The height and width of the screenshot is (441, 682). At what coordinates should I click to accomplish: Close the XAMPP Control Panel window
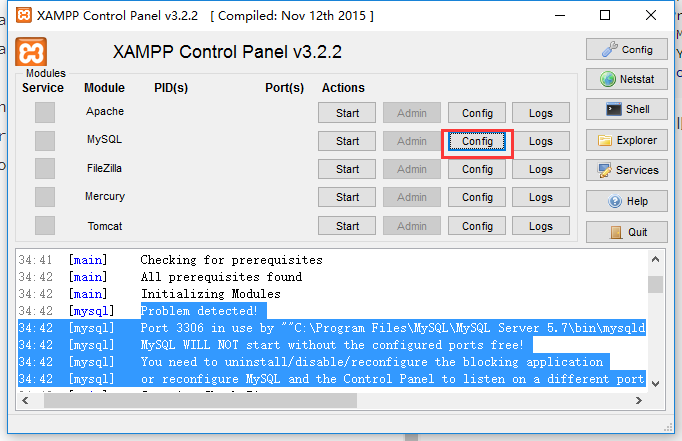pyautogui.click(x=651, y=15)
